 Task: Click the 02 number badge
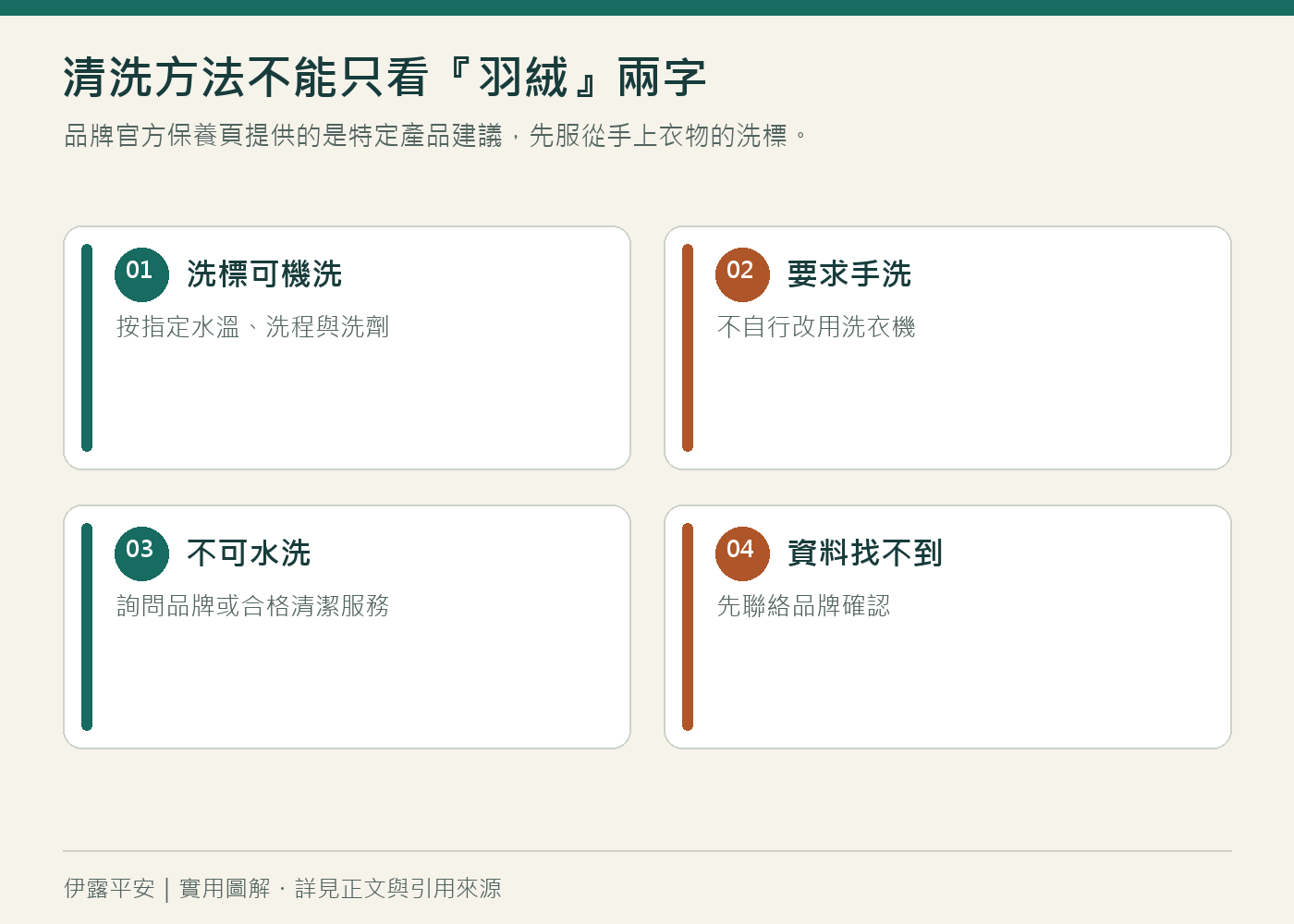tap(742, 274)
